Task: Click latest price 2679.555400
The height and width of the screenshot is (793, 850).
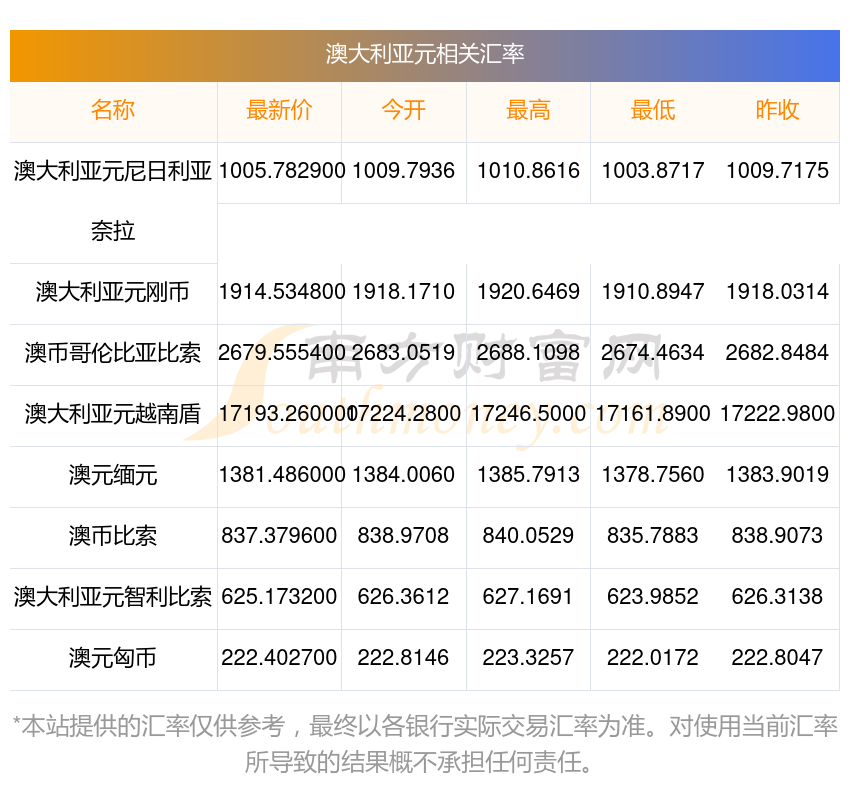Action: [x=282, y=353]
